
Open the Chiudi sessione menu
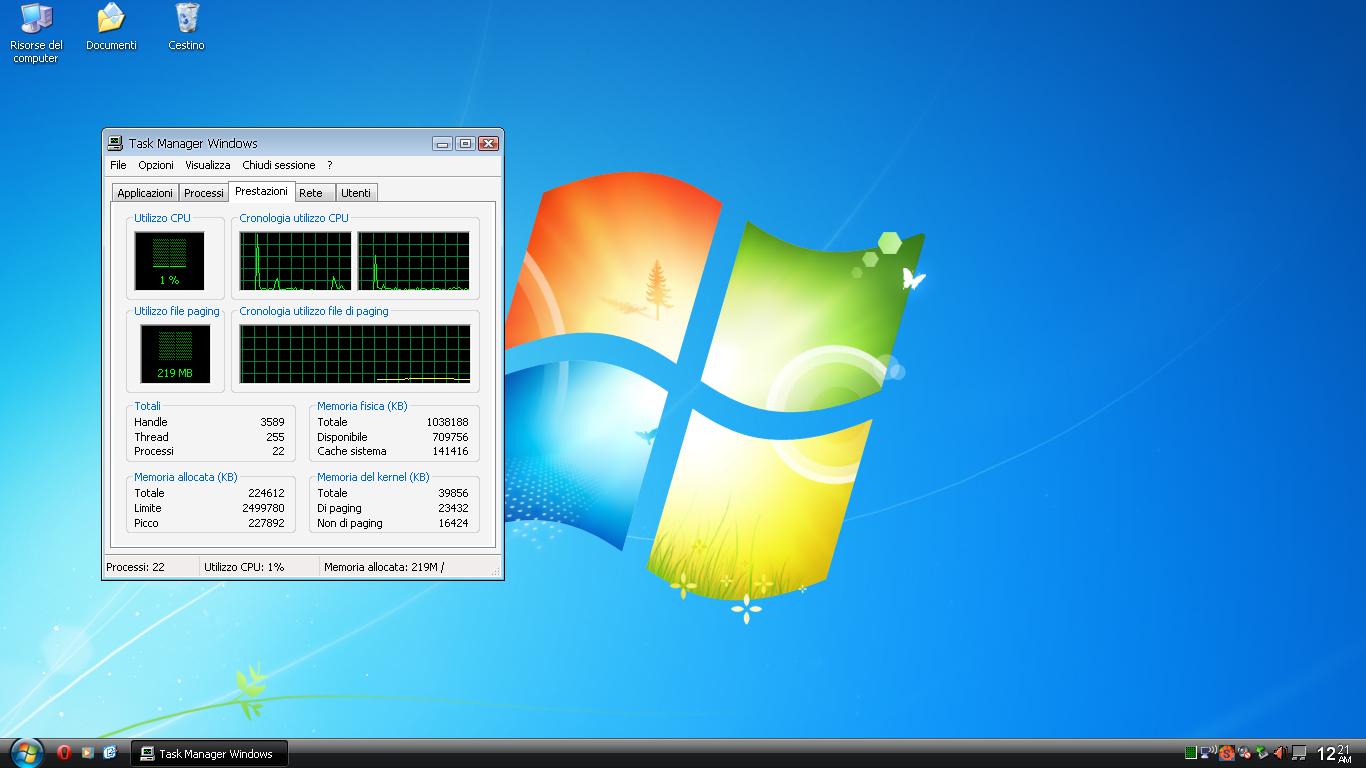pyautogui.click(x=280, y=165)
